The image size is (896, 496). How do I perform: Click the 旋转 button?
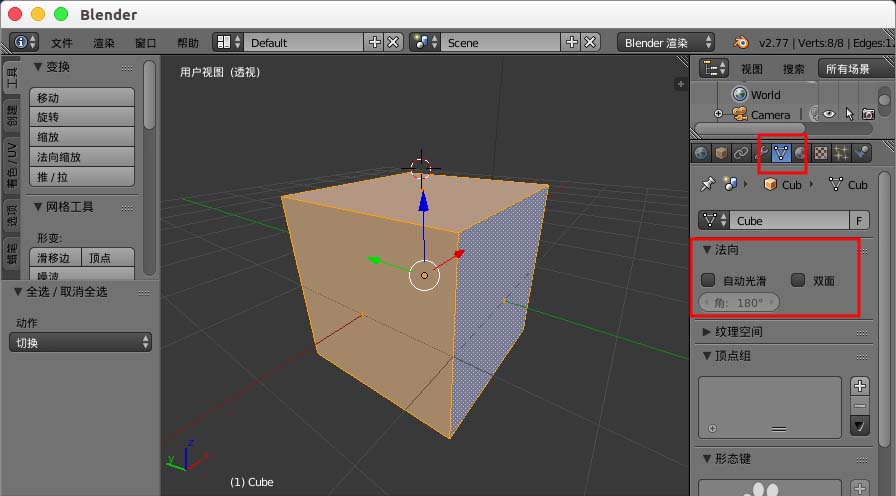tap(82, 117)
